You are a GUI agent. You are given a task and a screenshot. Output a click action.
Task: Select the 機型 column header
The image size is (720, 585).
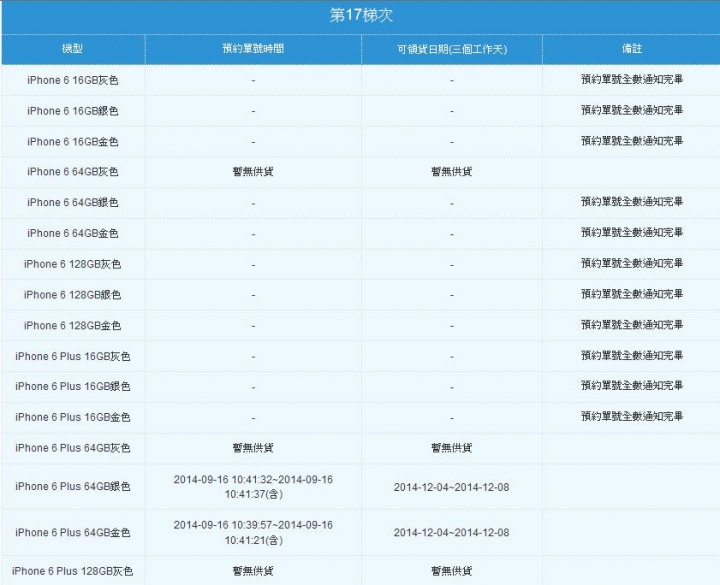pyautogui.click(x=73, y=49)
